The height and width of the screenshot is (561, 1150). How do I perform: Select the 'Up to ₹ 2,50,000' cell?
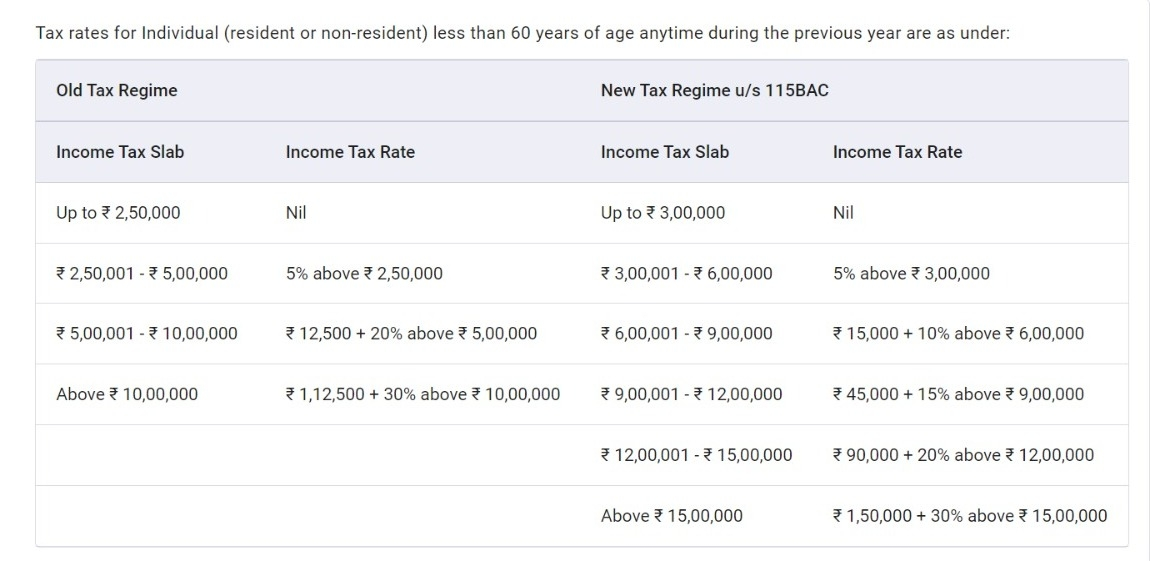click(x=118, y=213)
